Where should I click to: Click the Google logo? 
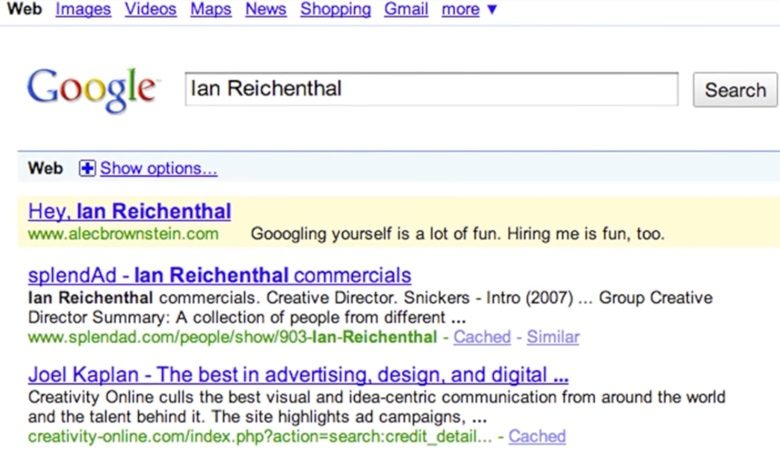click(93, 91)
